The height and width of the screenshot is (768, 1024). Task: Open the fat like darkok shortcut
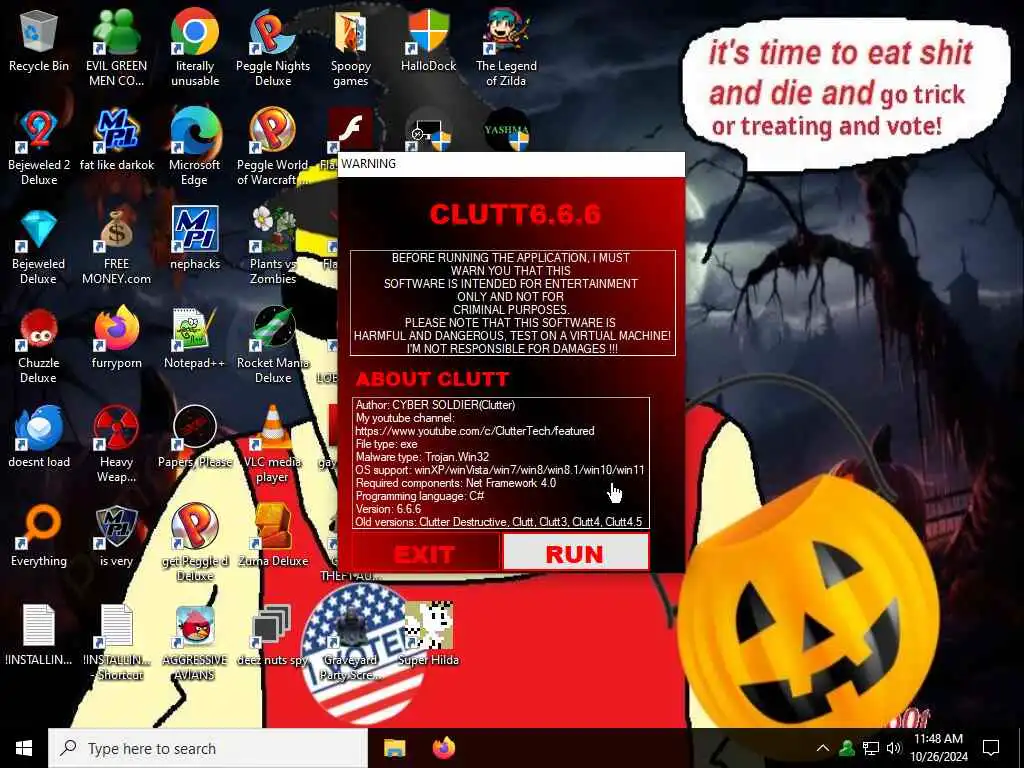(117, 140)
